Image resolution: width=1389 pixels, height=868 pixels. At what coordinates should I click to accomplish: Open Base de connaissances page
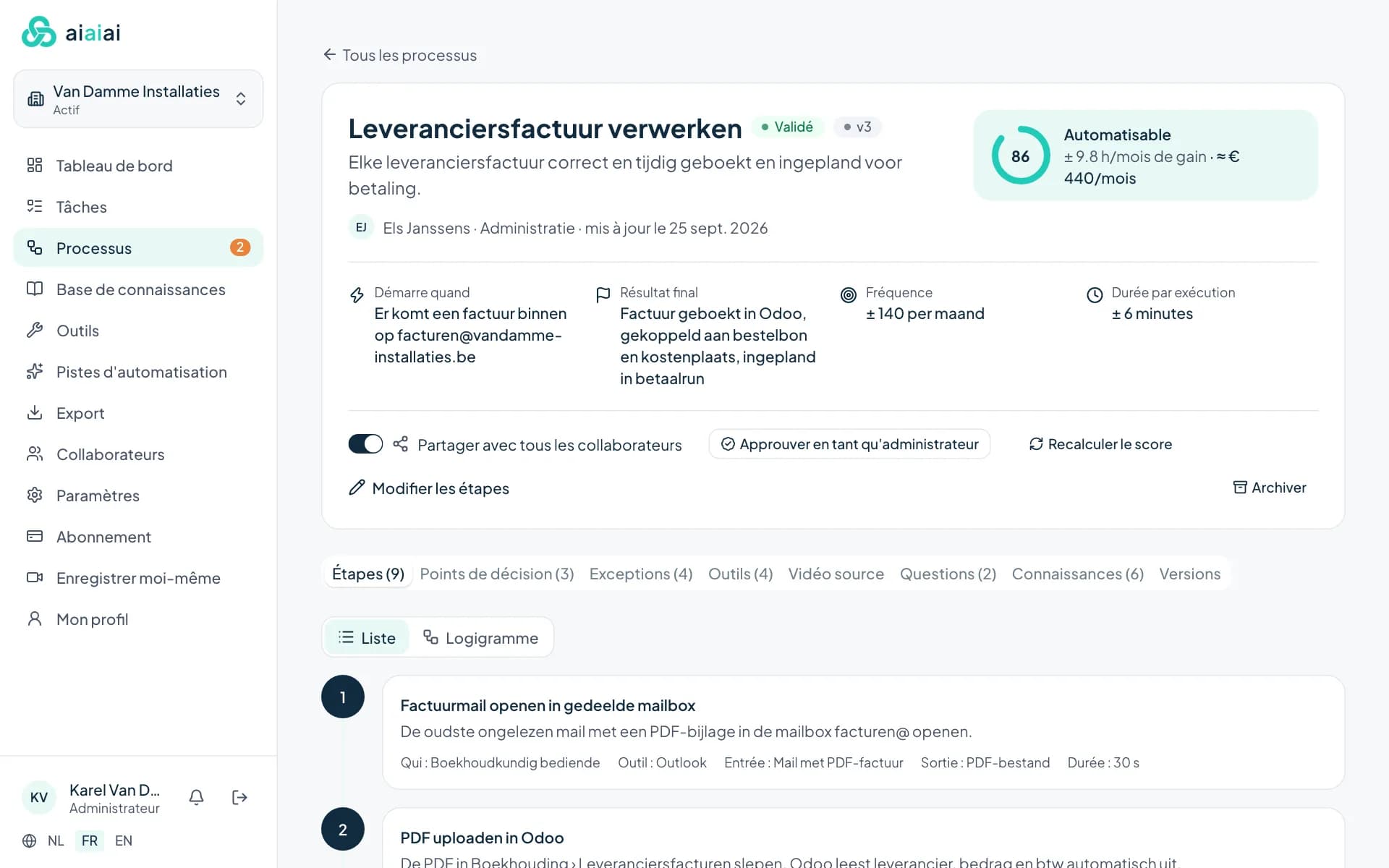pyautogui.click(x=138, y=289)
